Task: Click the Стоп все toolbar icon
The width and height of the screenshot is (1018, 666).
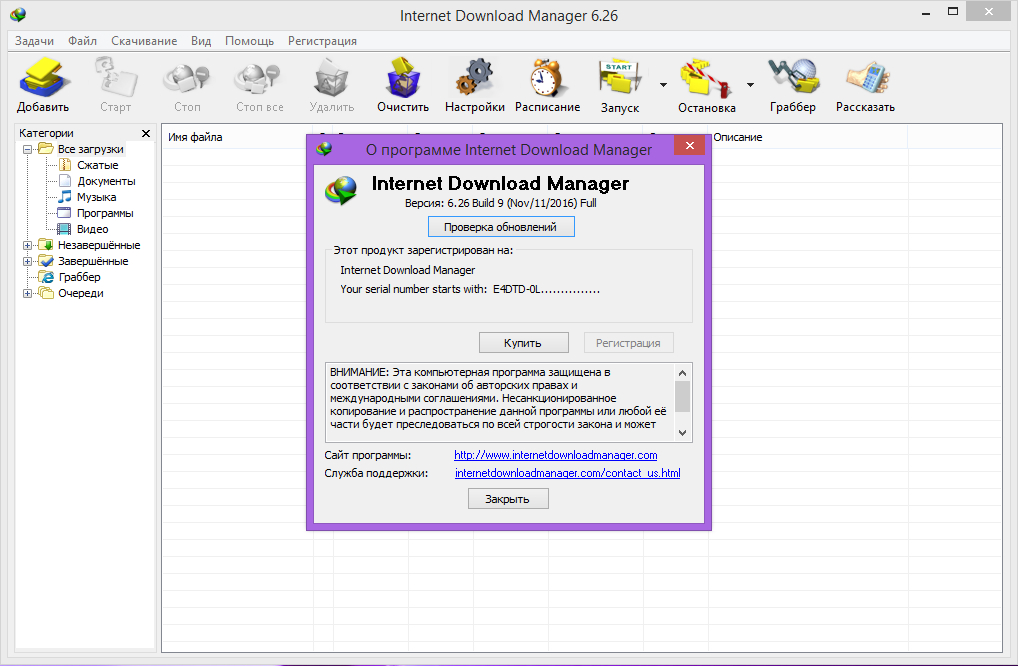Action: point(259,77)
